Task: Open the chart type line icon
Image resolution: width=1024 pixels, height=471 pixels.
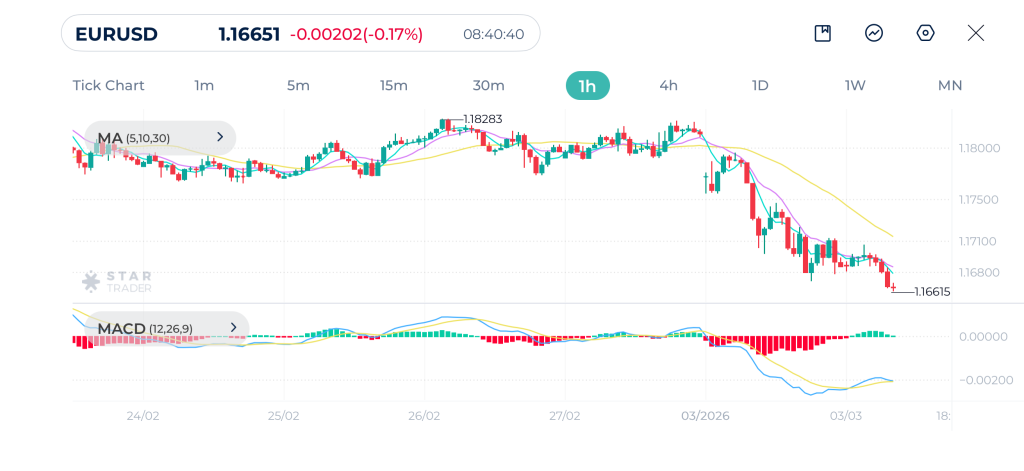Action: coord(874,33)
